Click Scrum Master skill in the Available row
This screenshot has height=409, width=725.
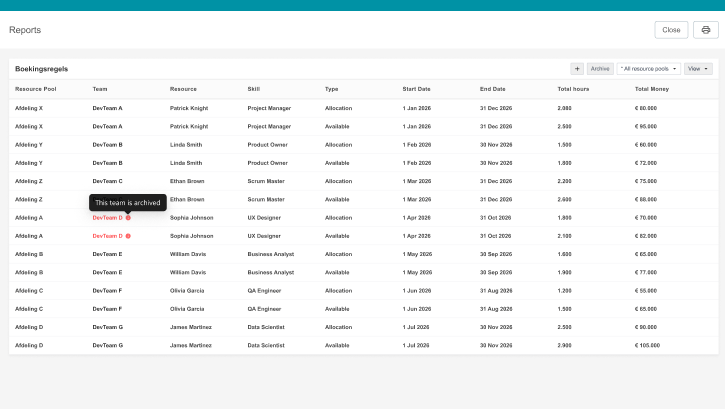266,199
